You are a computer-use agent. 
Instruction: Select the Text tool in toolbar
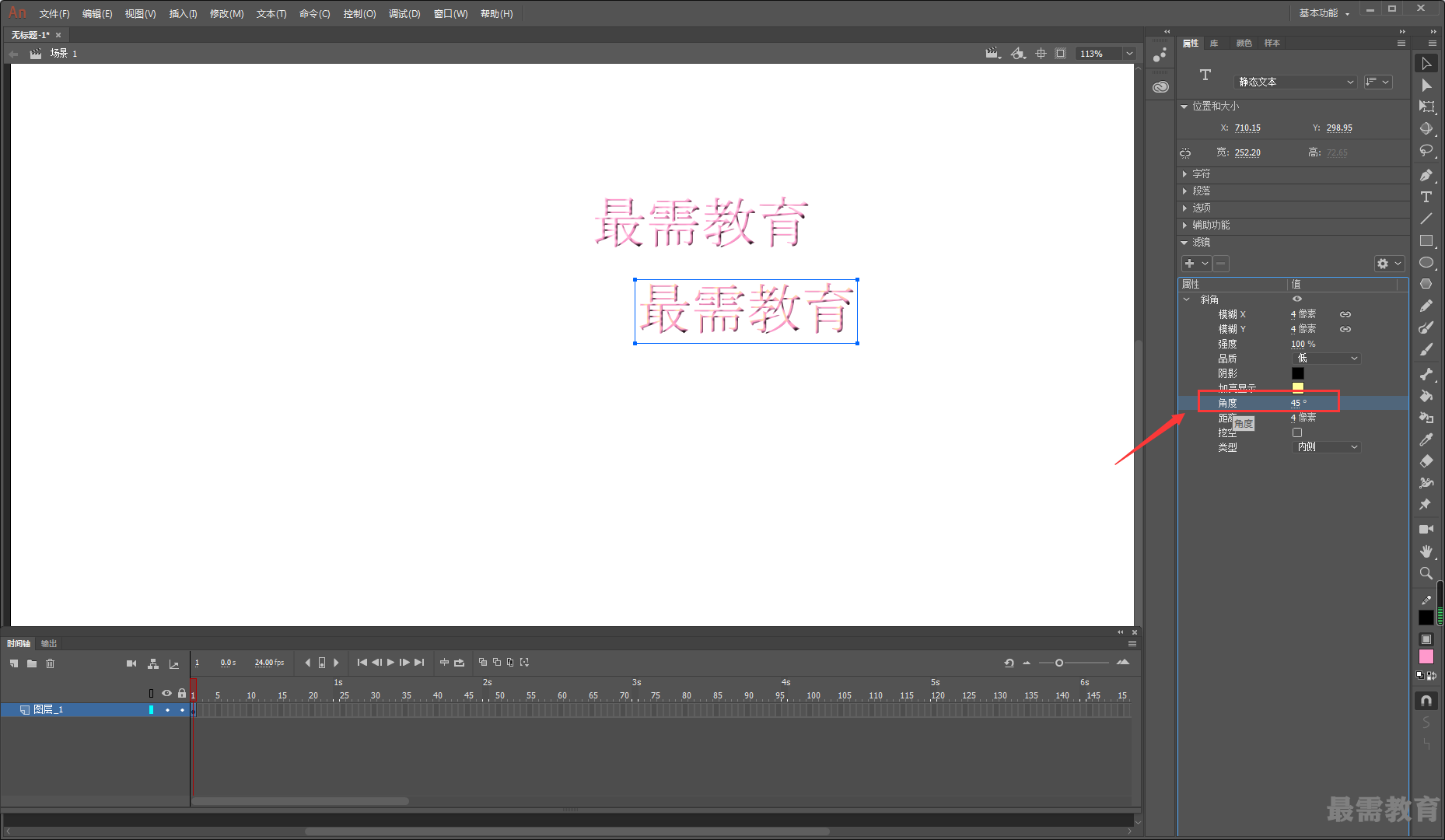[1426, 197]
